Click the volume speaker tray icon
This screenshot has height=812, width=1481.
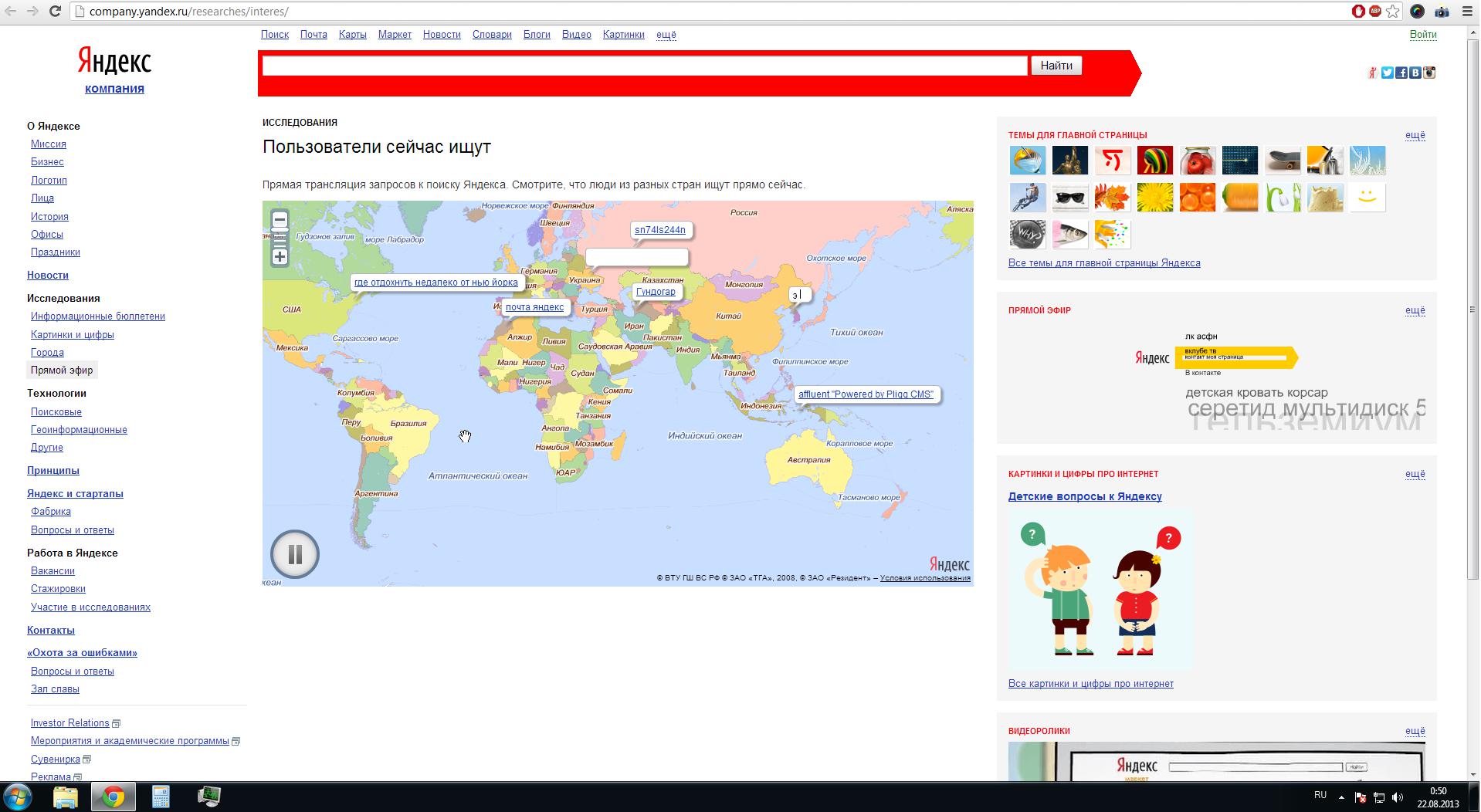pos(1398,797)
